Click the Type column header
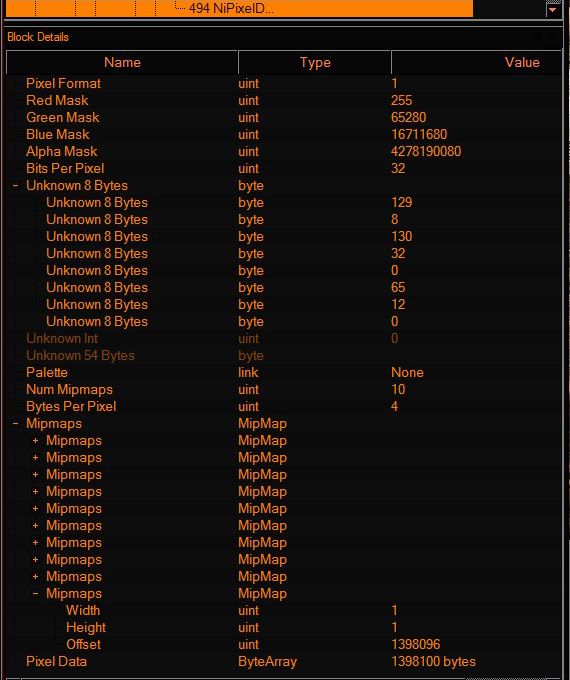The image size is (570, 680). pos(314,62)
